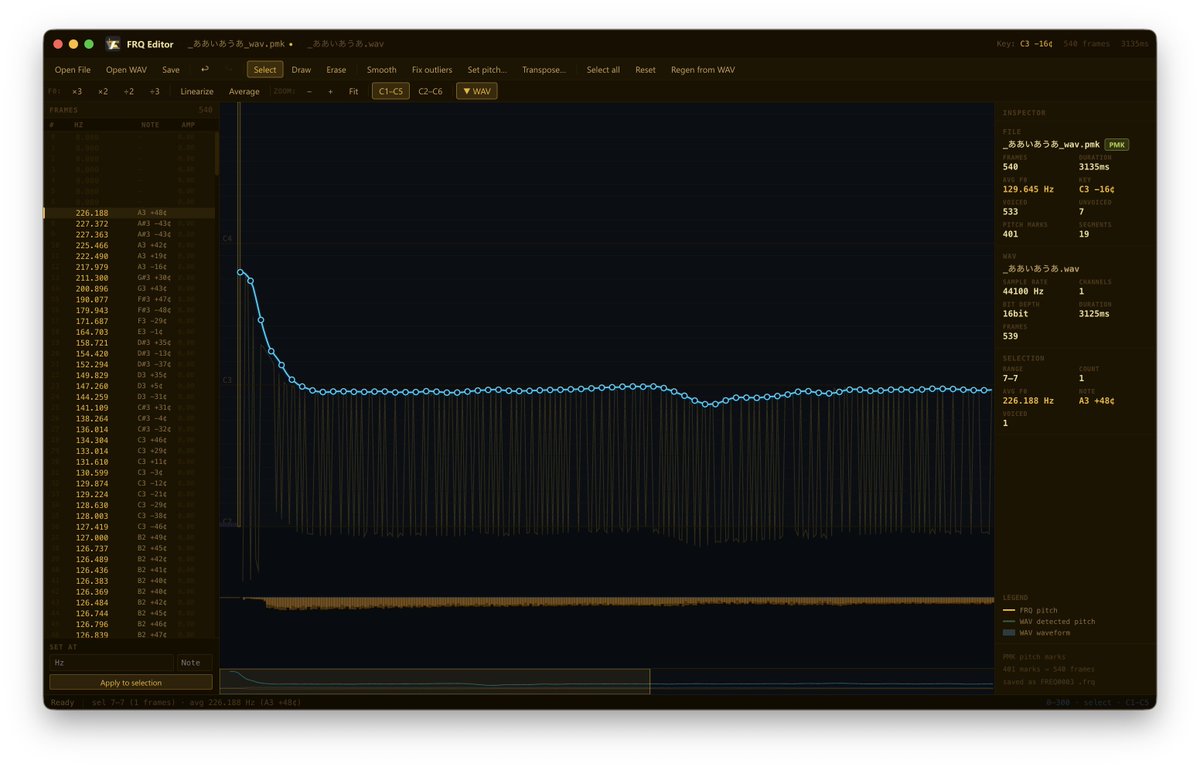Click the overview minimap highlighted viewport
The width and height of the screenshot is (1200, 767).
point(435,682)
